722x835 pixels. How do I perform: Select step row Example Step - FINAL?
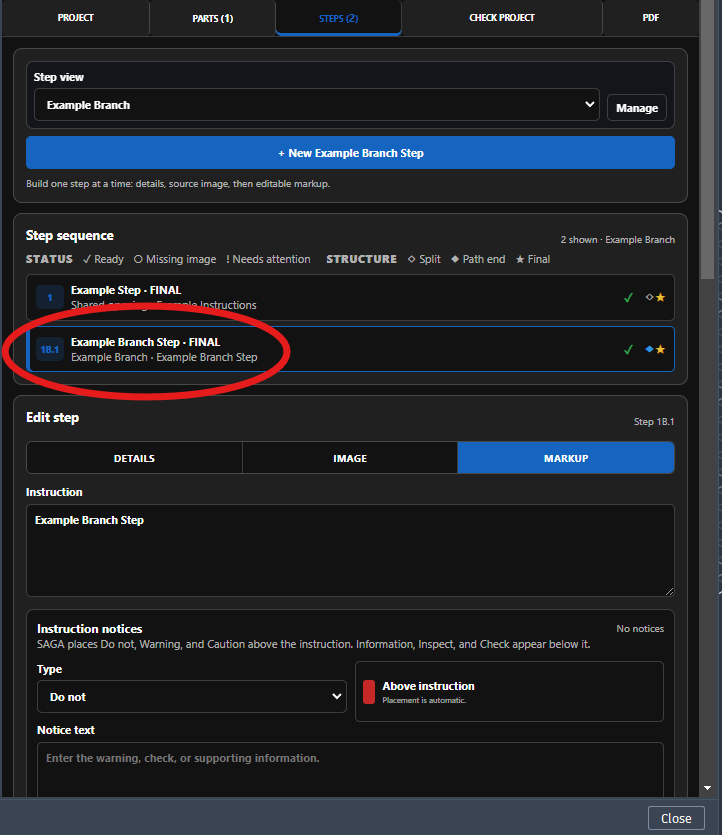(x=350, y=298)
